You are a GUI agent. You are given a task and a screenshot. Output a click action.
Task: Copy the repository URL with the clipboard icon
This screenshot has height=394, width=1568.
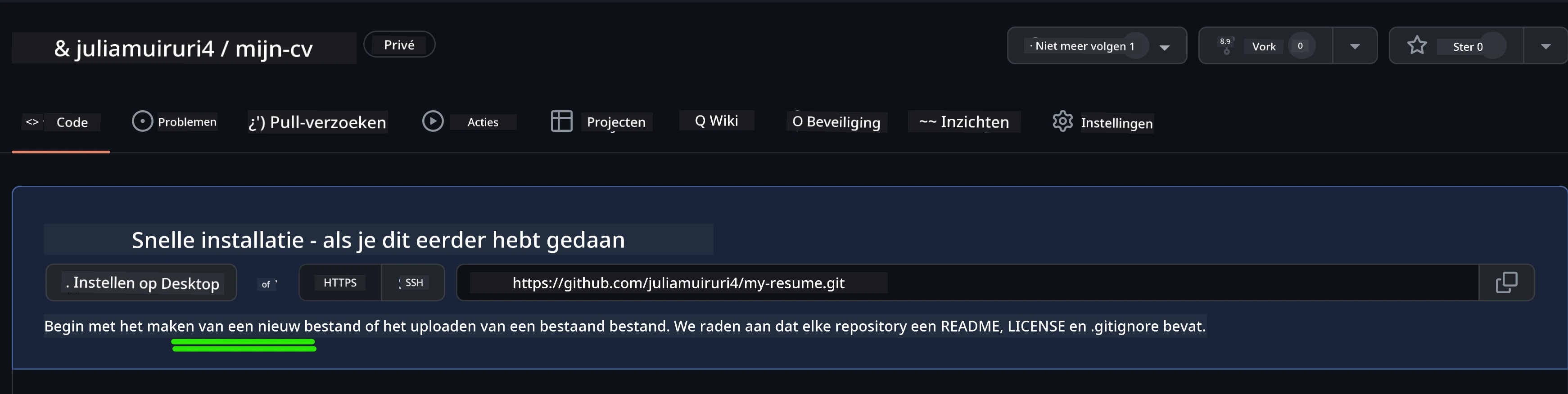[x=1506, y=283]
